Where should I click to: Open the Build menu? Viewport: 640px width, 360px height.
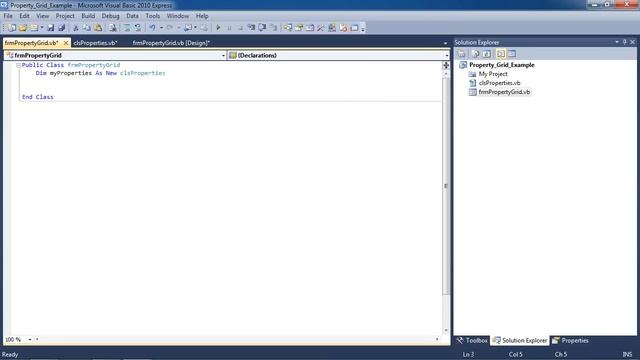coord(88,16)
